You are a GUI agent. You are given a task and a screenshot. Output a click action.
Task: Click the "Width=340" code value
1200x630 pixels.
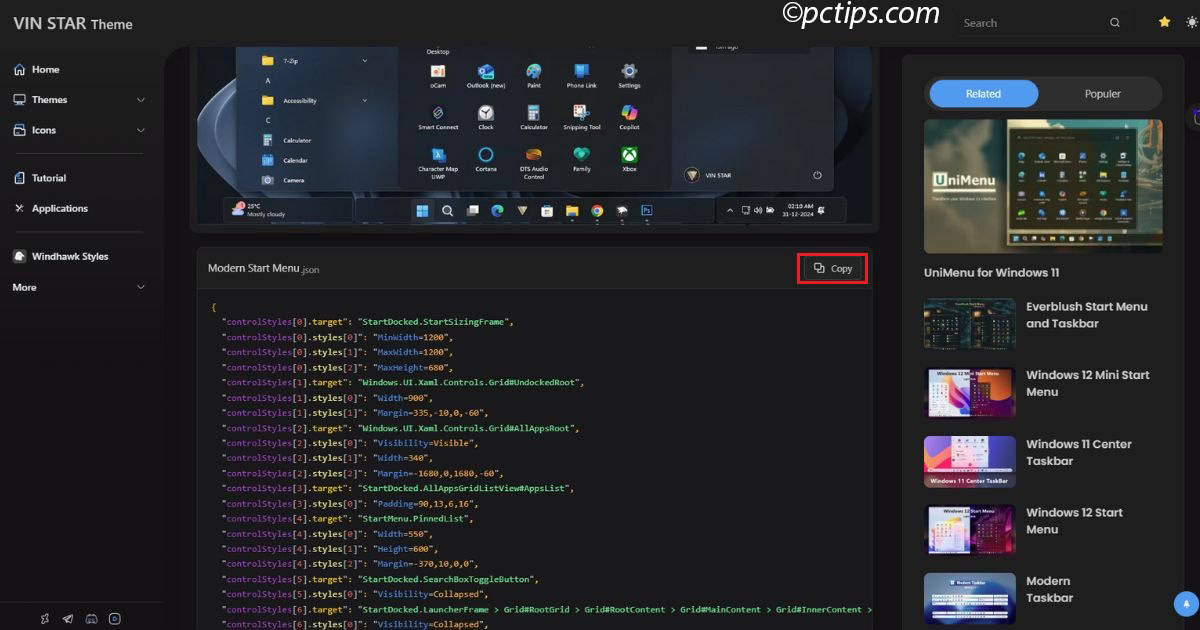point(403,458)
